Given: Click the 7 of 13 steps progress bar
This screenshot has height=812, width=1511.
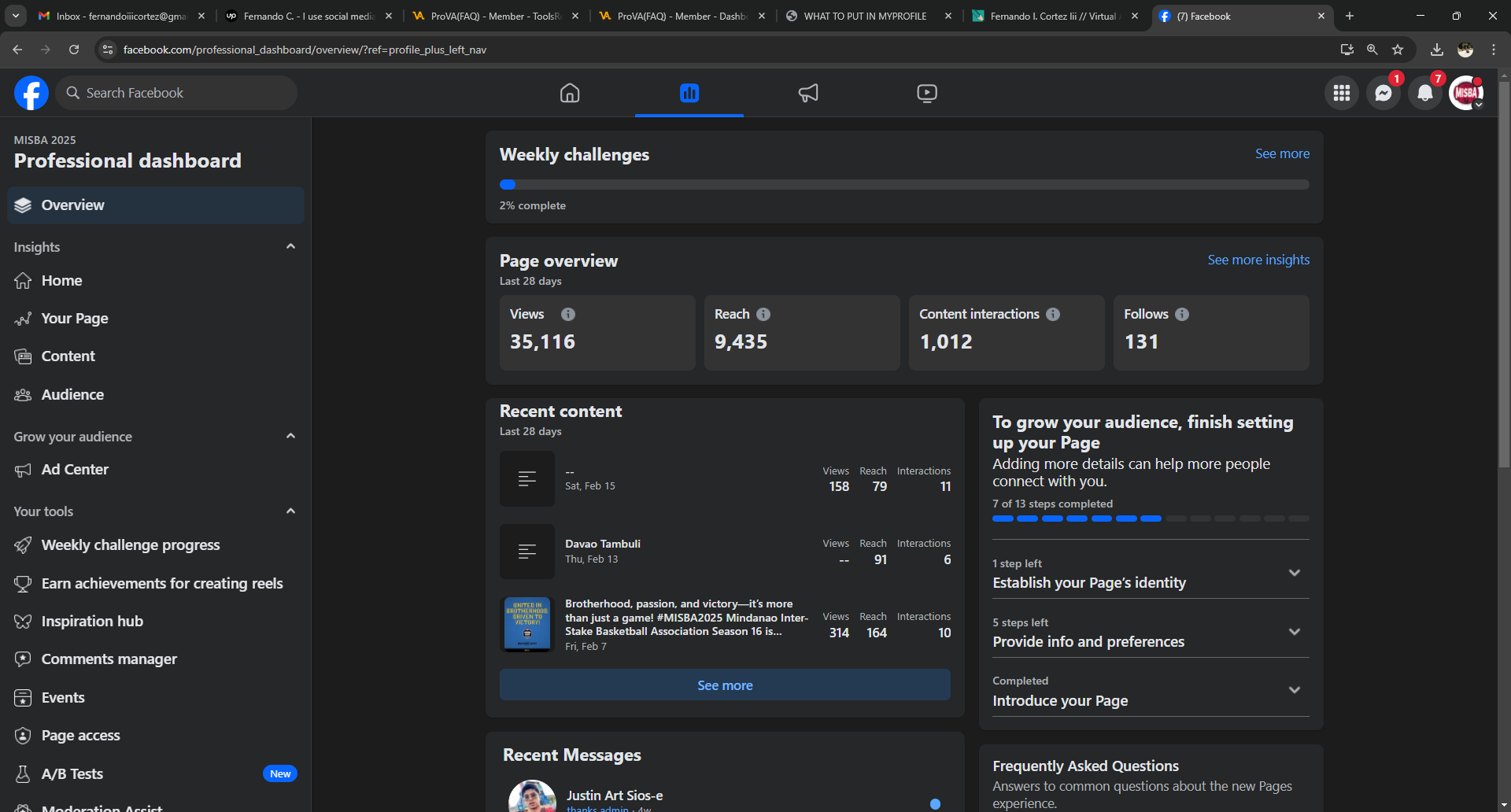Looking at the screenshot, I should [x=1151, y=519].
